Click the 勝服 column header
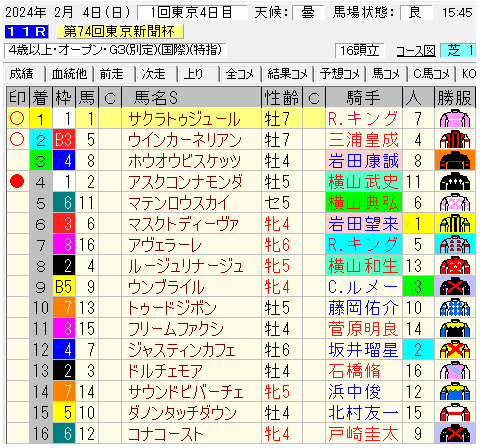This screenshot has height=448, width=480. click(455, 98)
